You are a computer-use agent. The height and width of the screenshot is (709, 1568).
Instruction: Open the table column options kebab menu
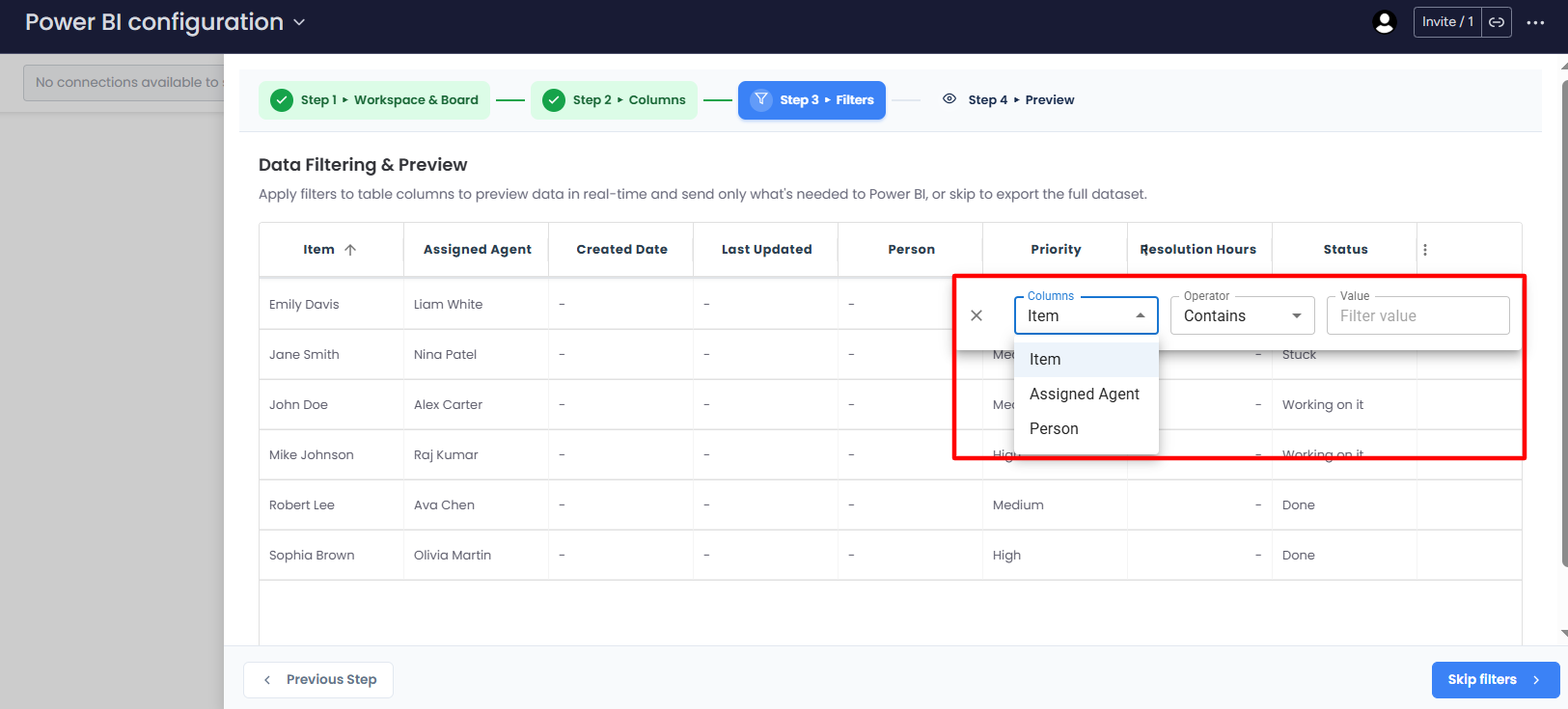[x=1425, y=250]
